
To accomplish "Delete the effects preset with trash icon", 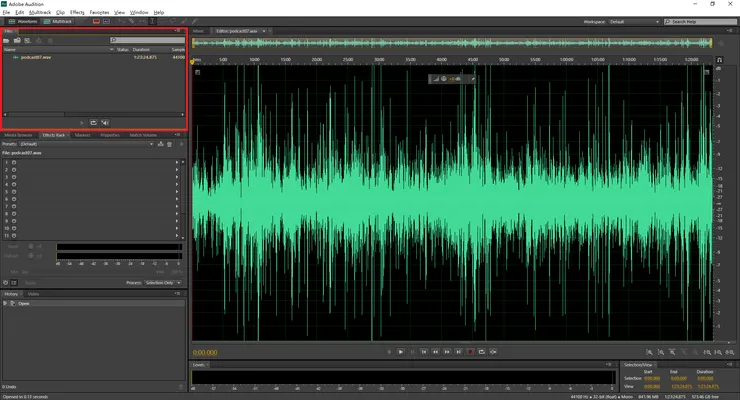I will coord(170,144).
